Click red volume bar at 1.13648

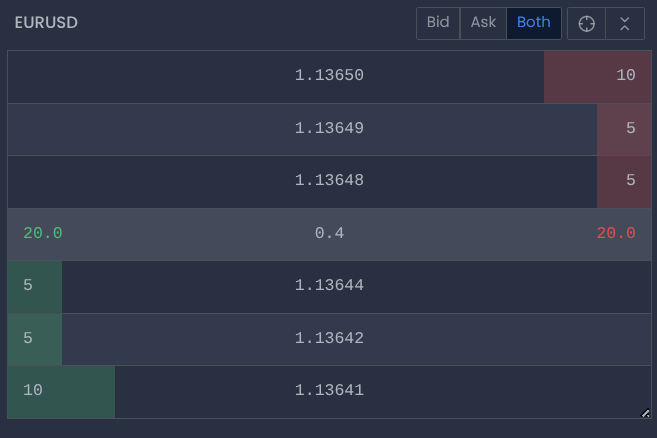pos(624,182)
